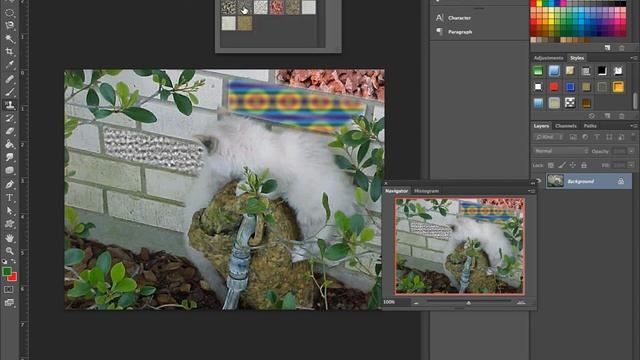Open the Opacity slider arrow
This screenshot has height=360, width=640.
631,151
